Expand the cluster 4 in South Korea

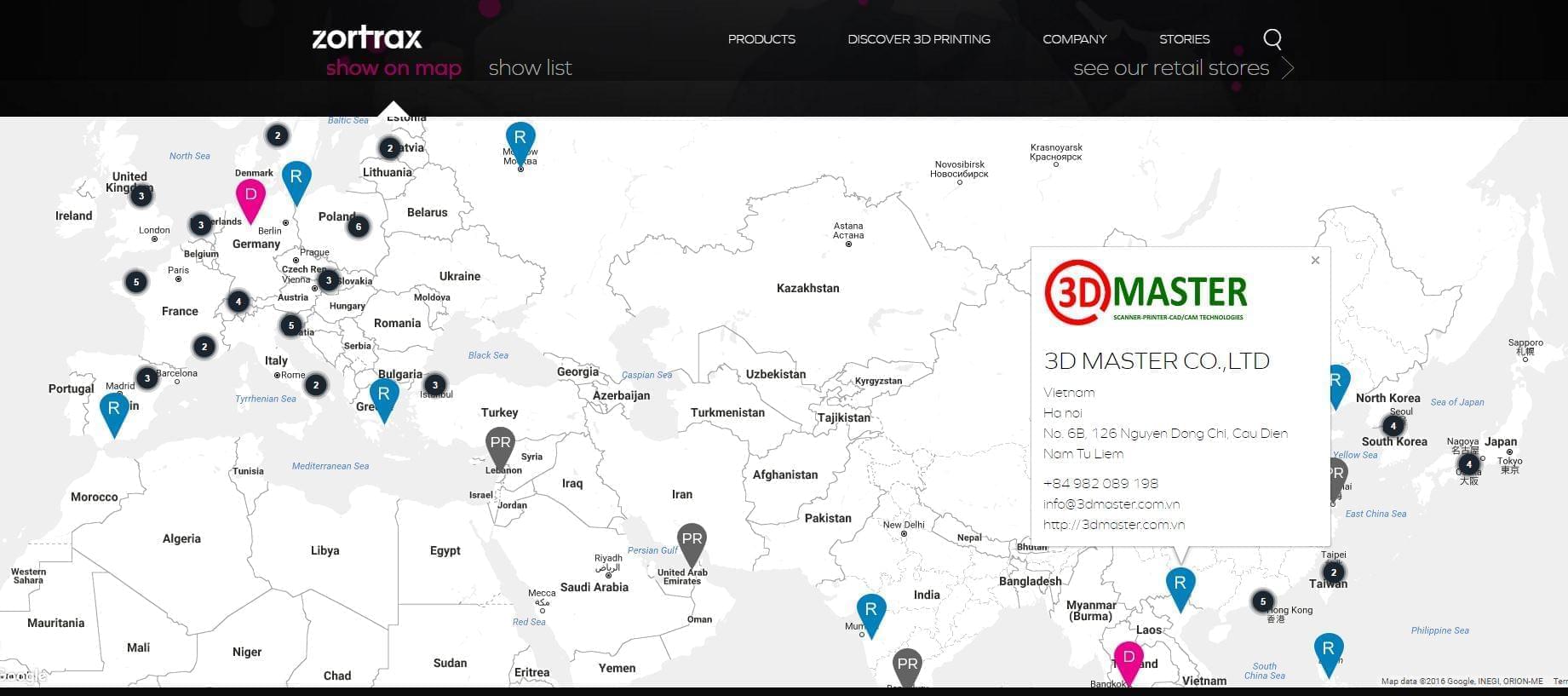tap(1393, 425)
